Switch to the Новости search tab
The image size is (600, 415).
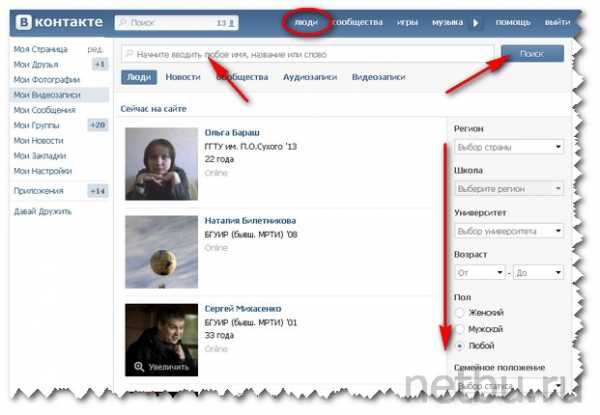183,77
